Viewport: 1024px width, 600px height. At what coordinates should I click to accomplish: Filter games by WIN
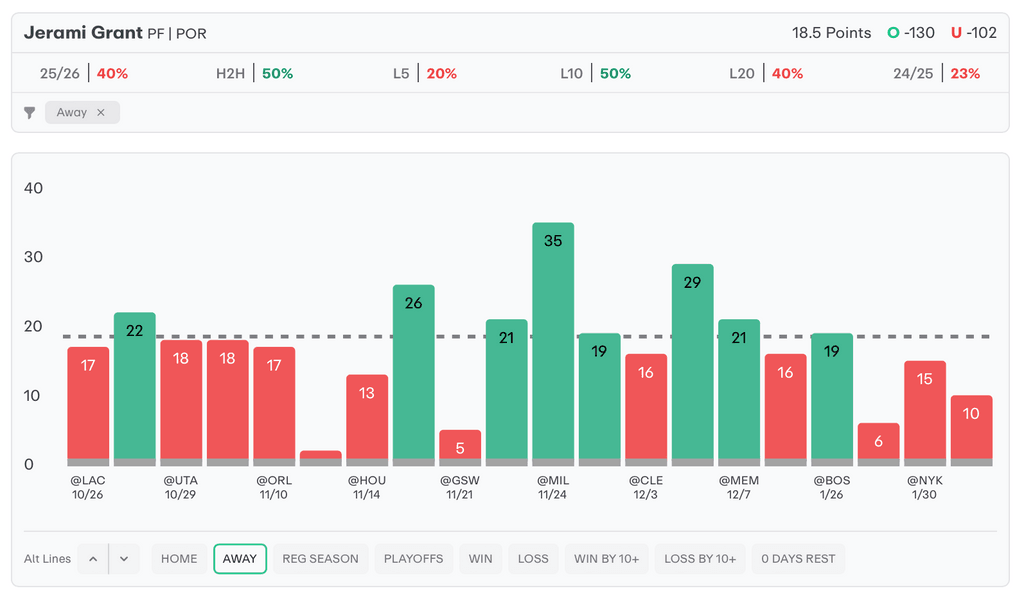(481, 559)
